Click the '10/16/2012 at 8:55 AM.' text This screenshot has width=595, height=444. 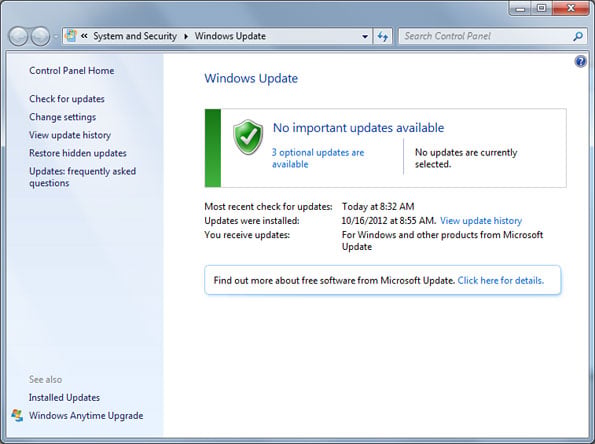(x=389, y=220)
